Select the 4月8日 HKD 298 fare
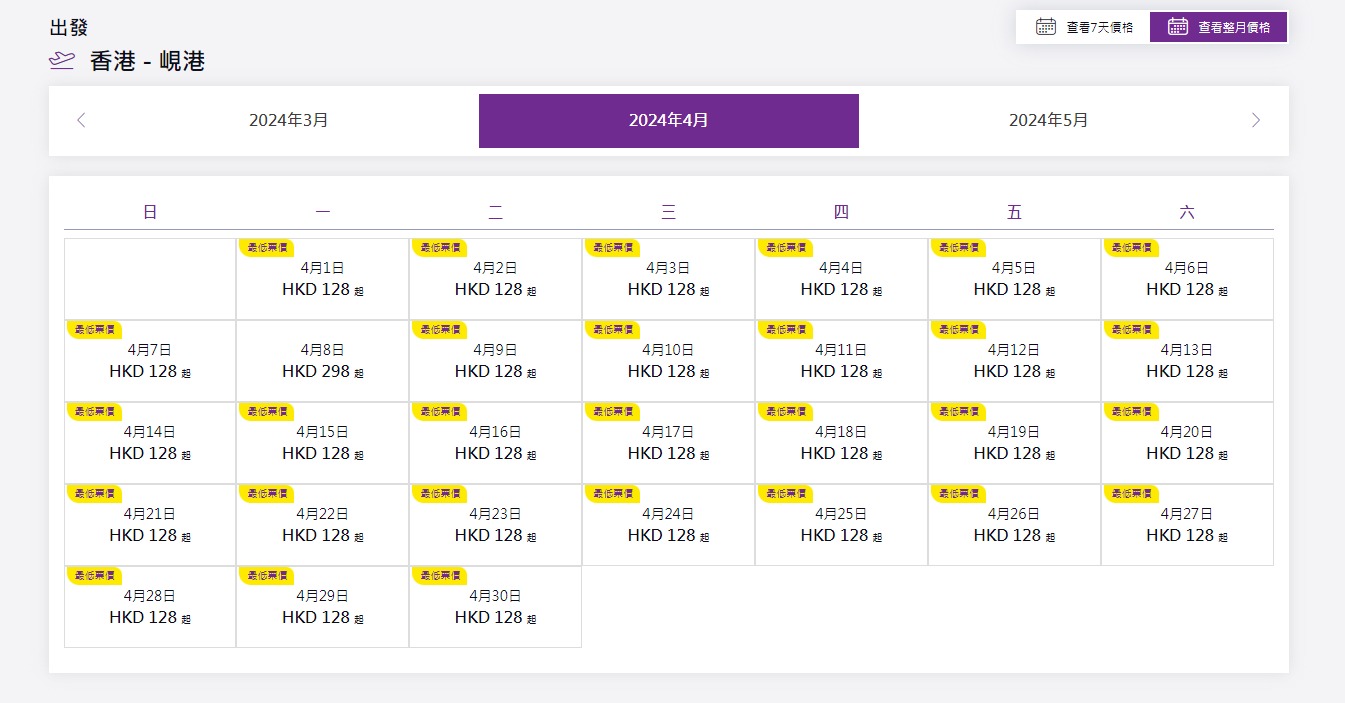This screenshot has height=703, width=1345. tap(322, 362)
